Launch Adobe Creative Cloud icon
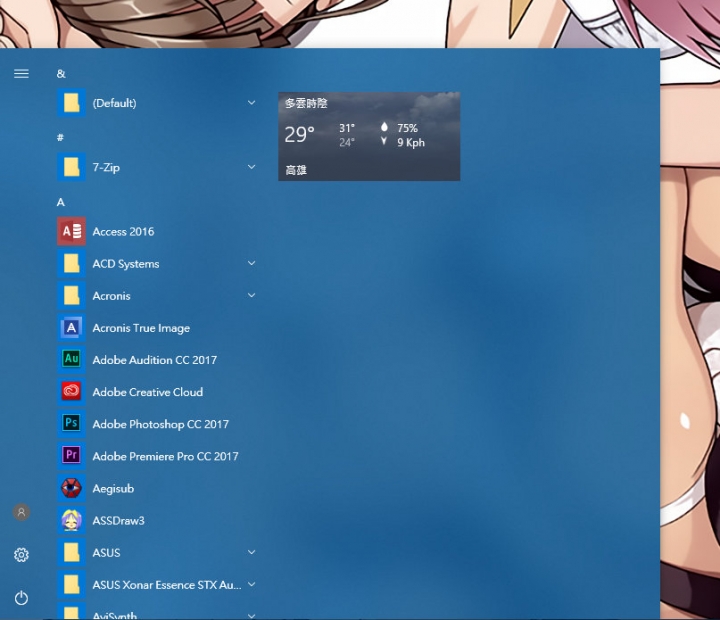The width and height of the screenshot is (720, 620). click(71, 392)
